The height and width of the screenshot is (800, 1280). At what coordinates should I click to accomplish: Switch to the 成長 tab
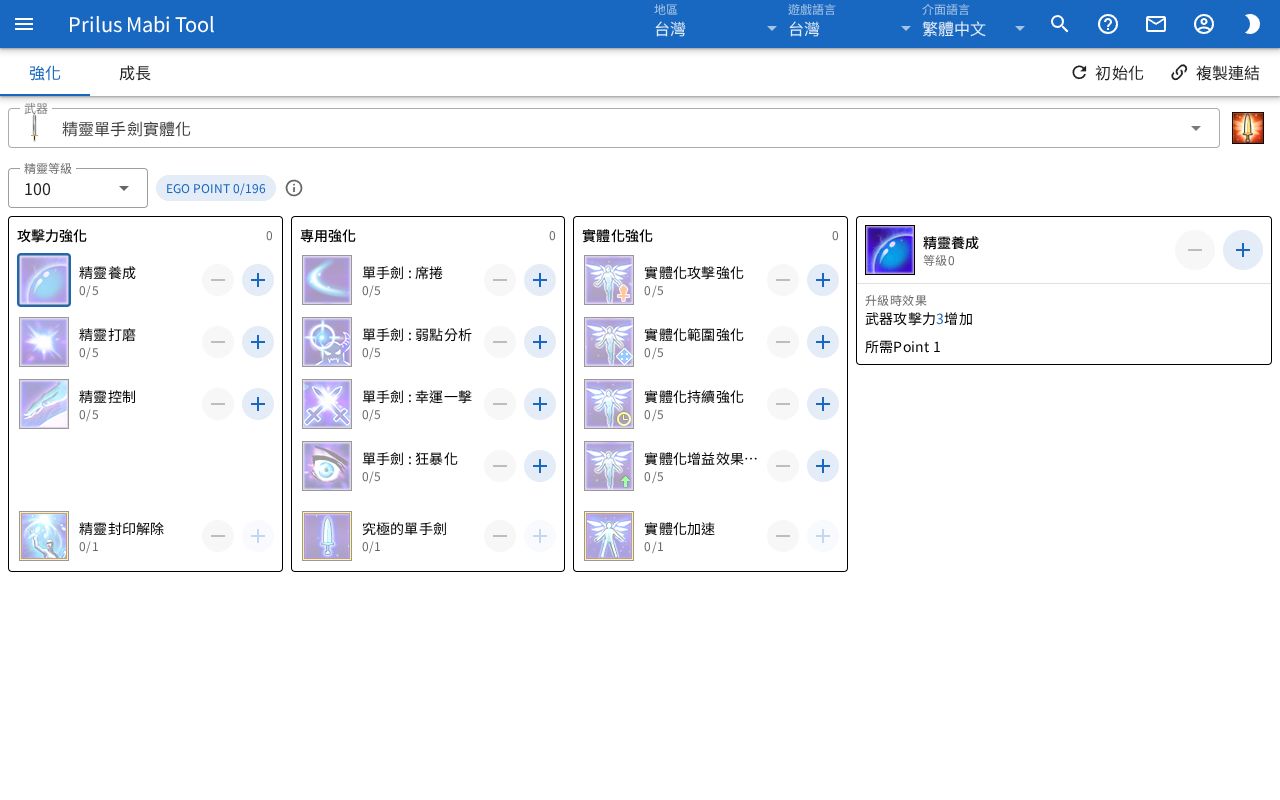point(135,73)
